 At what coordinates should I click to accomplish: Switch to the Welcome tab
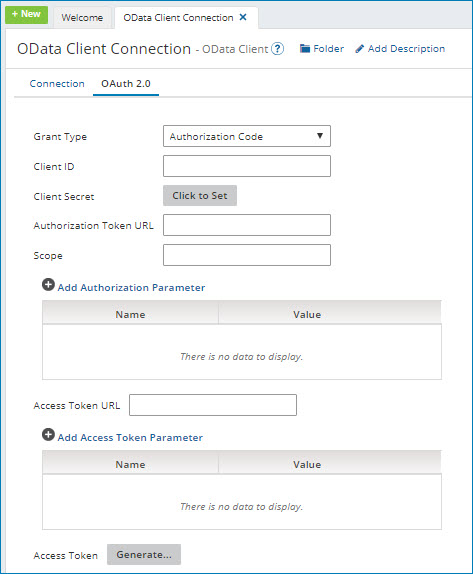[82, 18]
